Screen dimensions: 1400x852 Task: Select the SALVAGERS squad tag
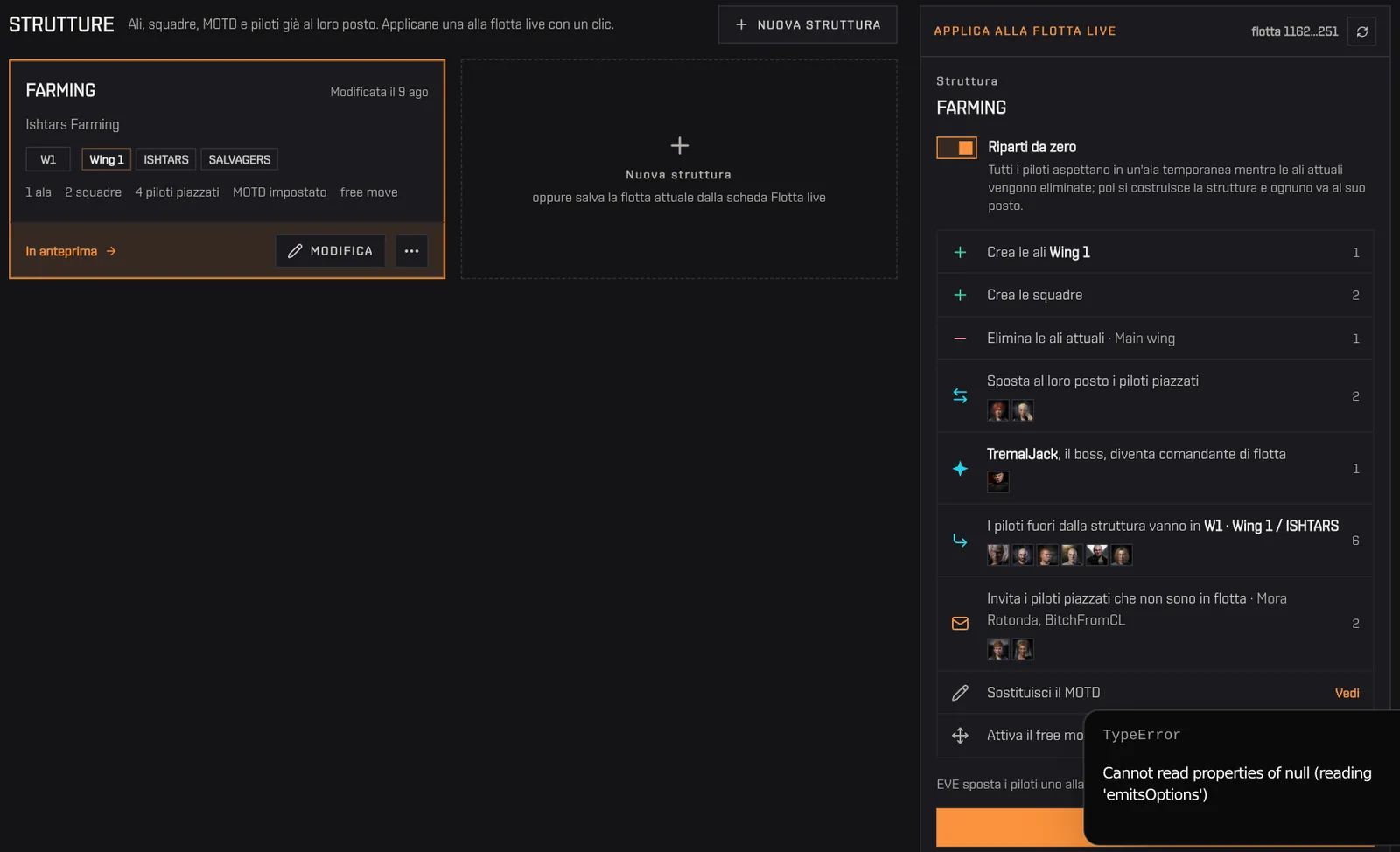click(240, 160)
